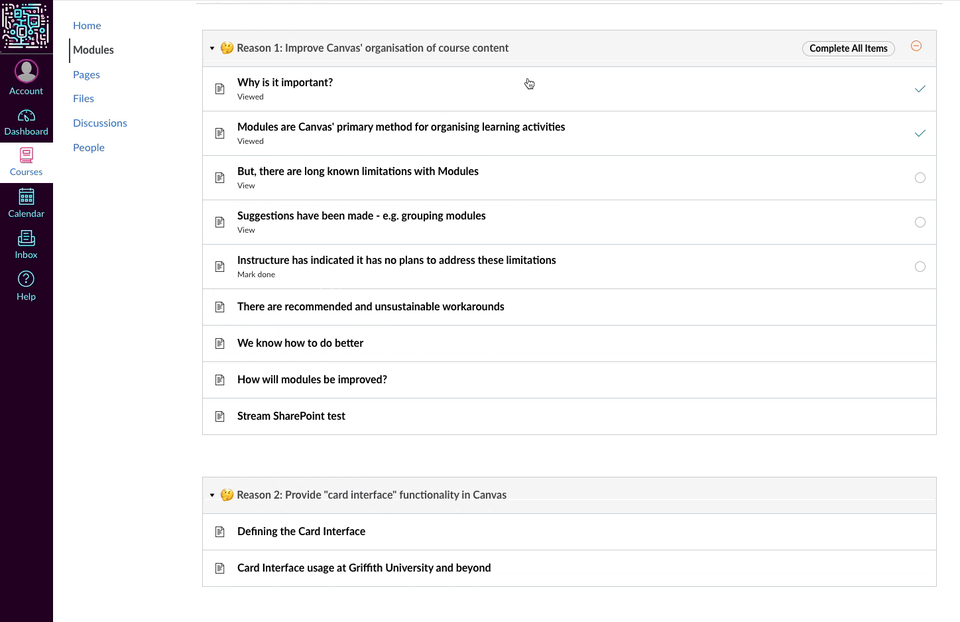Viewport: 960px width, 622px height.
Task: Open 'Stream SharePoint test' page
Action: (x=291, y=416)
